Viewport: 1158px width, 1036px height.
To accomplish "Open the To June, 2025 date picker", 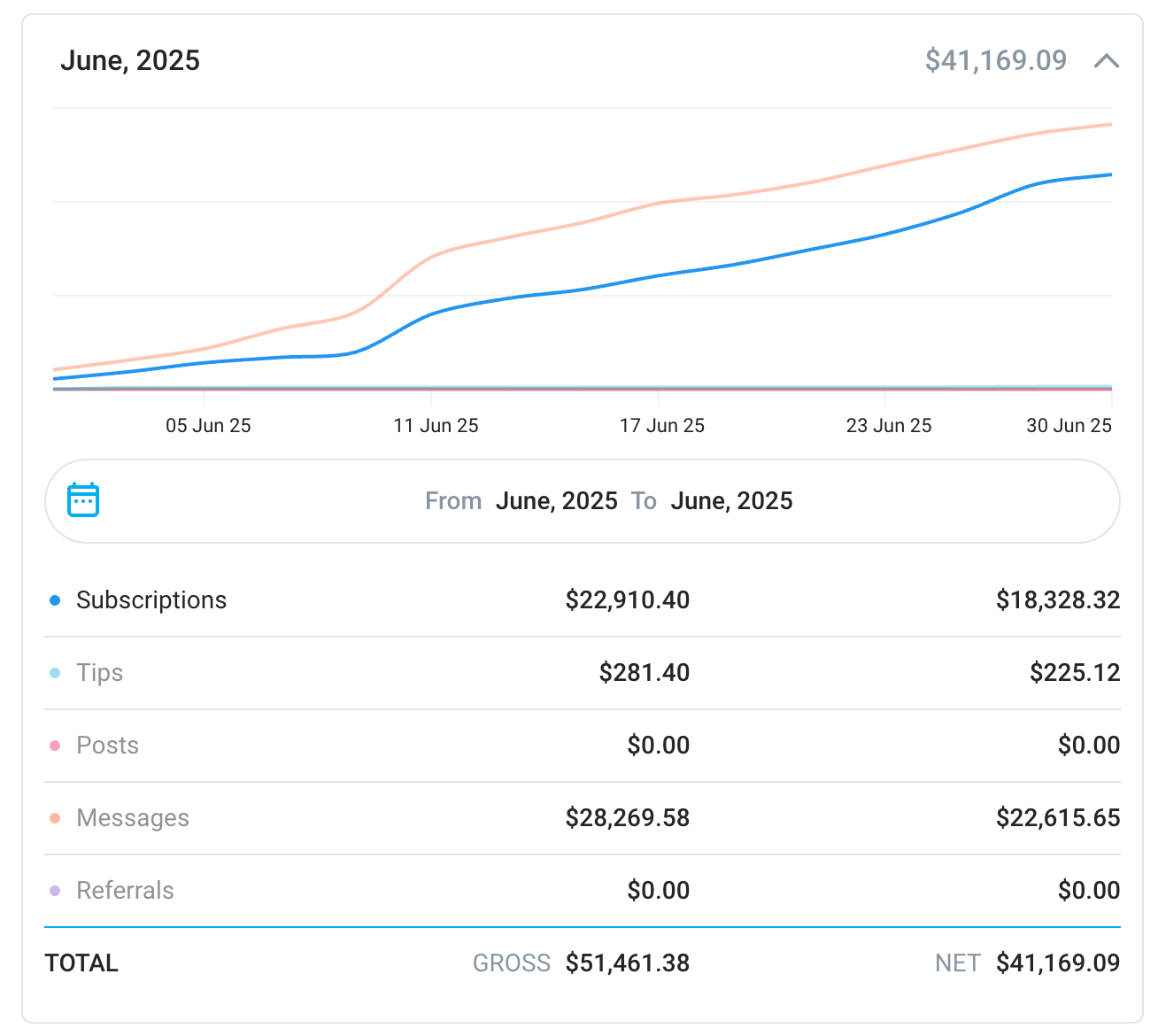I will [730, 501].
